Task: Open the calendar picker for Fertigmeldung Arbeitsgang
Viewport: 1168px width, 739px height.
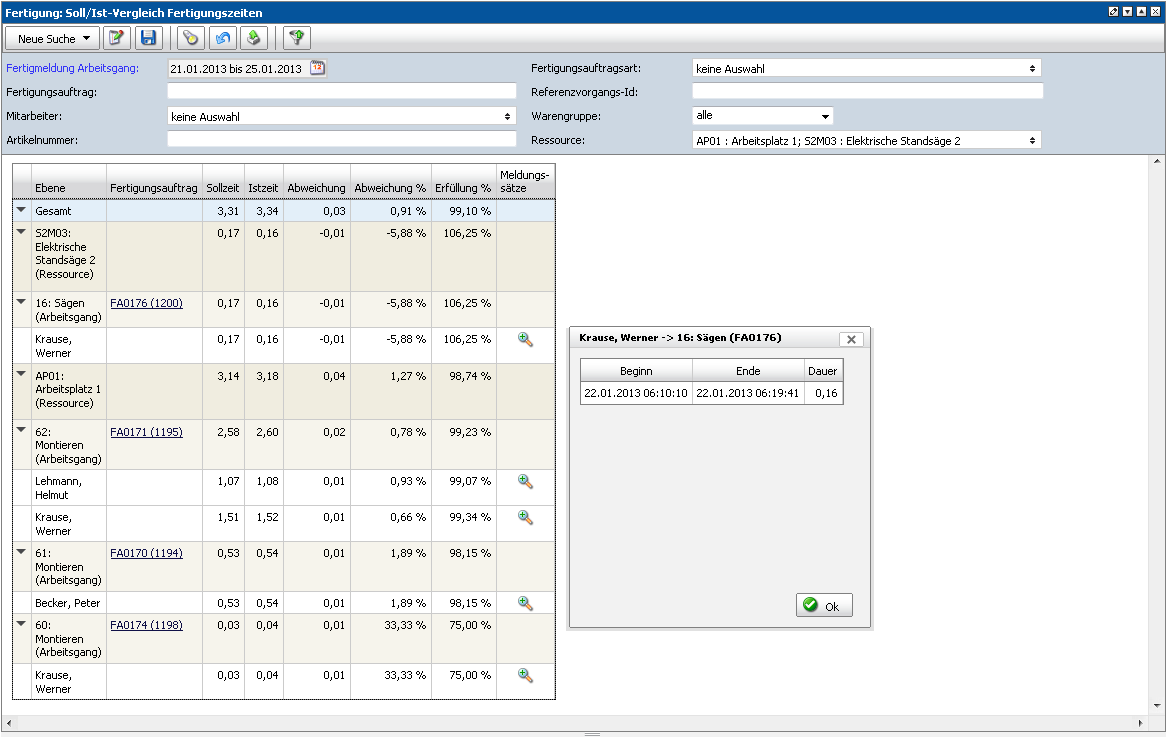Action: 318,68
